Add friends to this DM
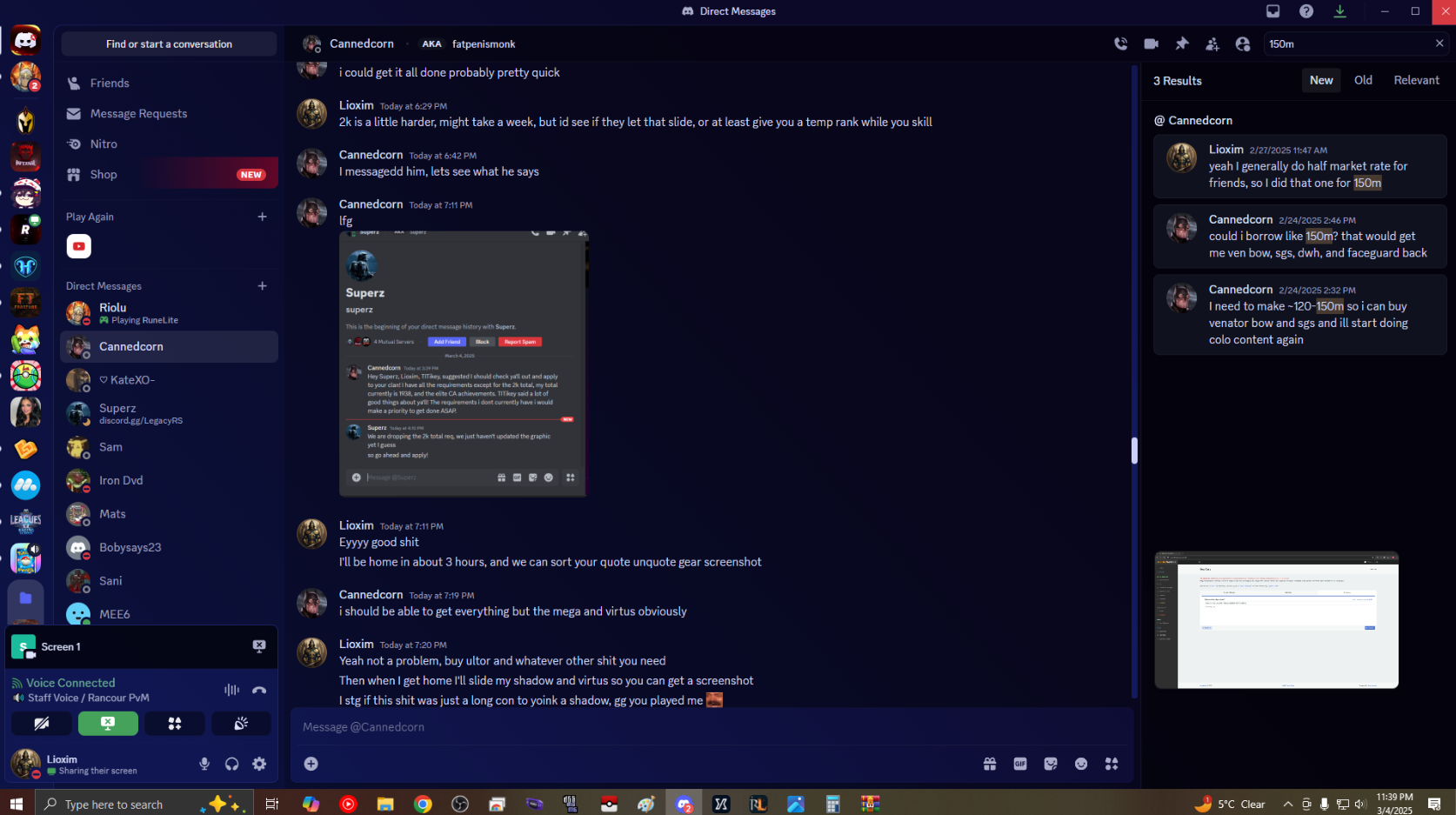Screen dimensions: 1456x815 (x=1212, y=43)
